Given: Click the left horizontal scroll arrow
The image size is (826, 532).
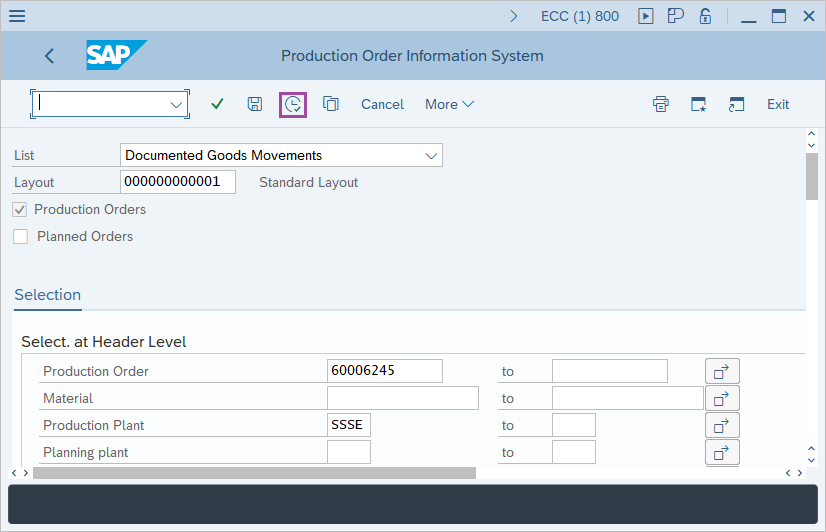Looking at the screenshot, I should coord(14,473).
